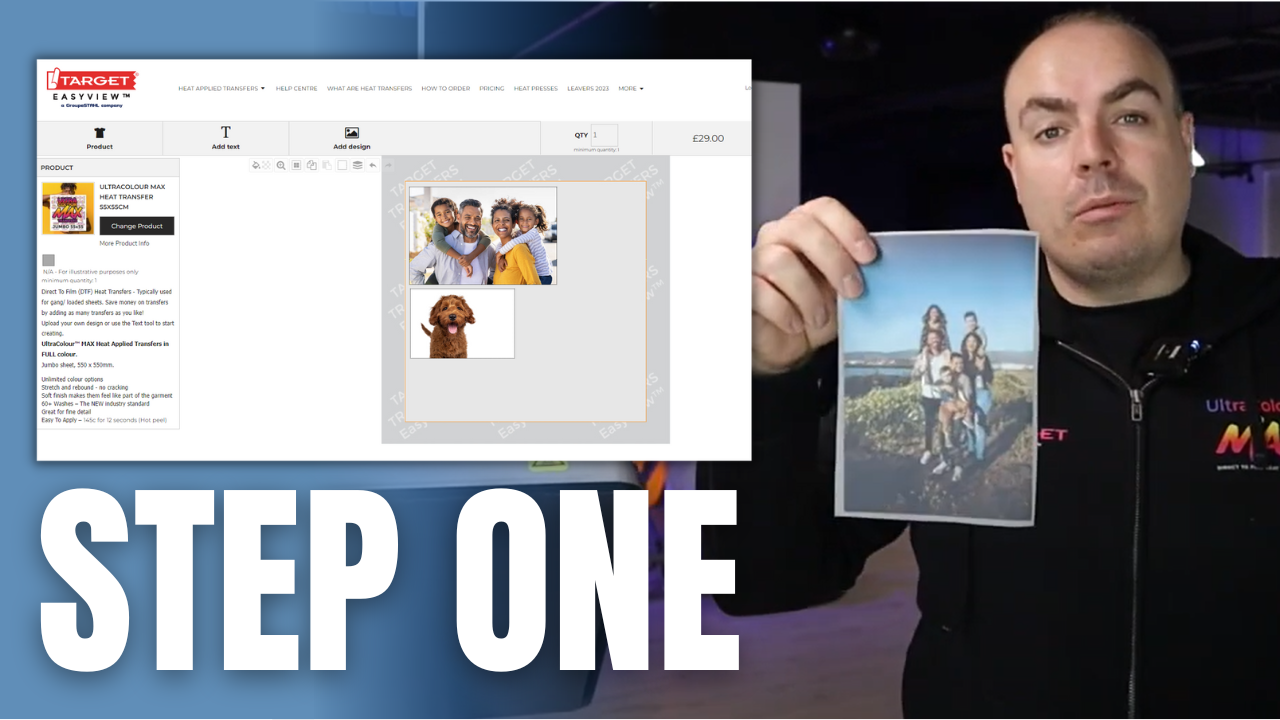Expand the Heat Applied Transfers dropdown

pyautogui.click(x=221, y=88)
